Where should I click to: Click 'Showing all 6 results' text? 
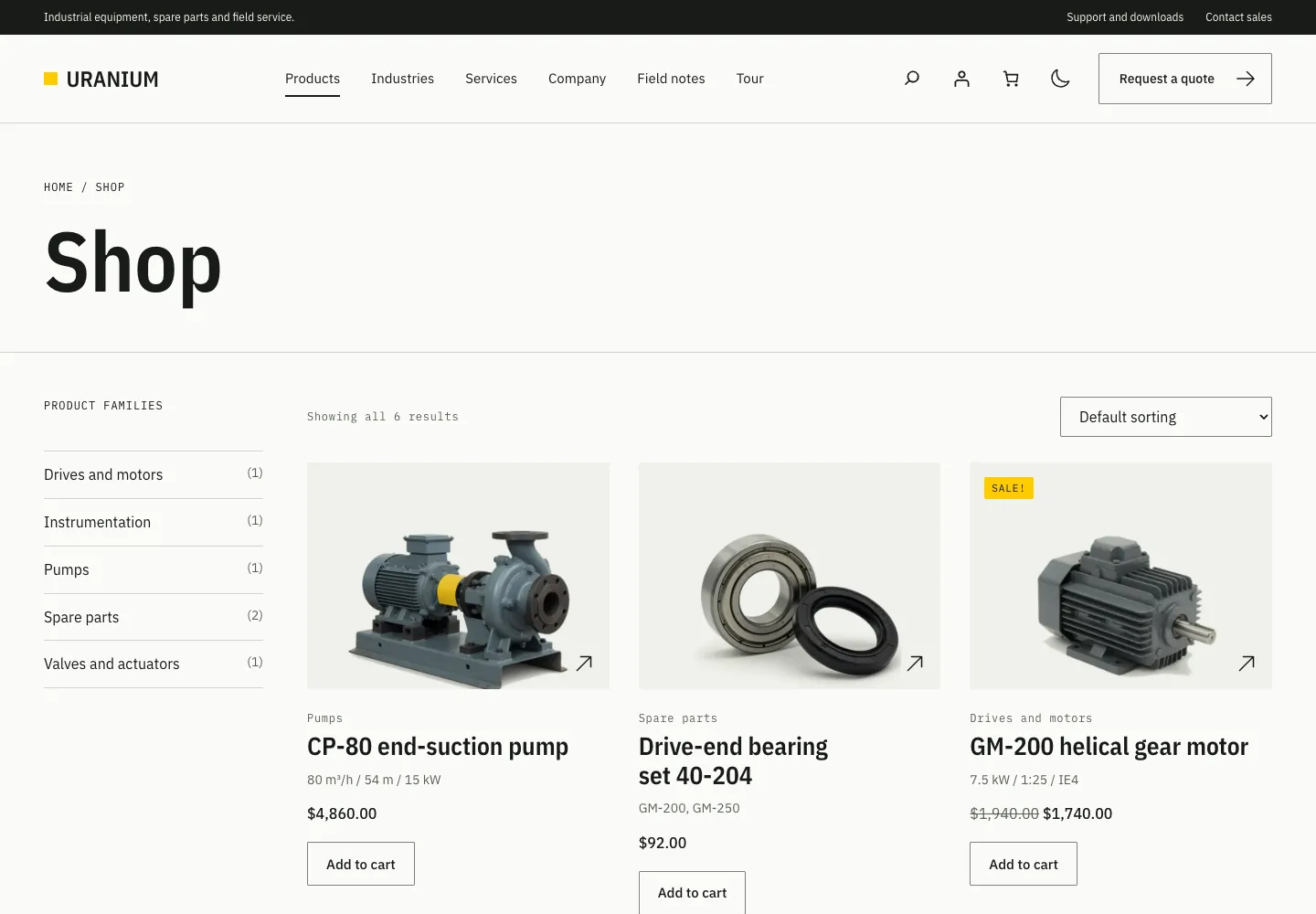[x=383, y=417]
